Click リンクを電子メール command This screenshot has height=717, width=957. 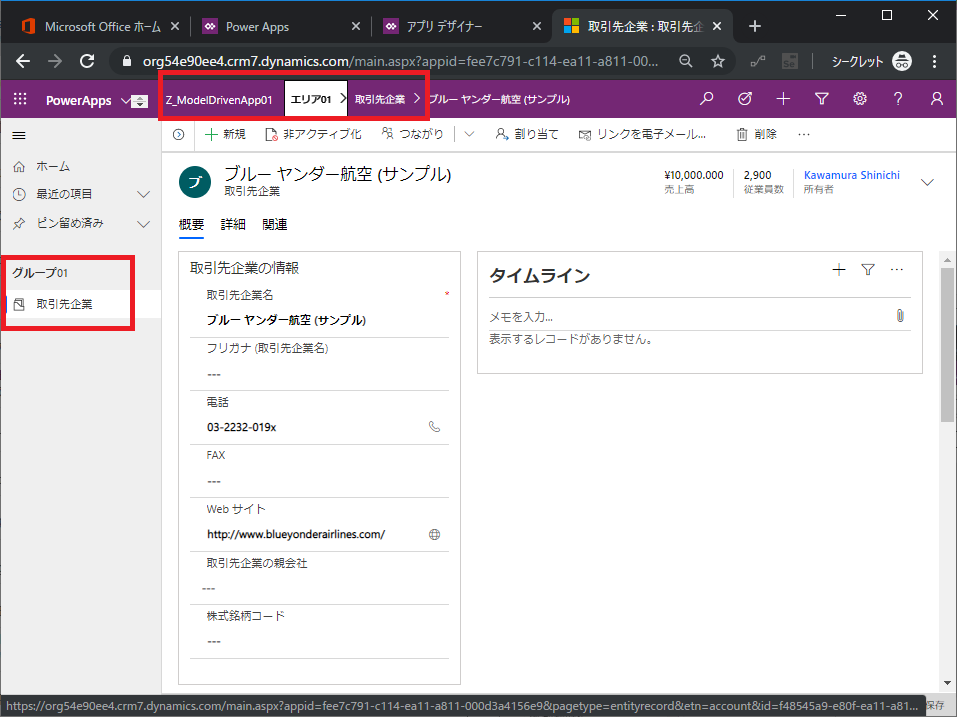click(642, 134)
